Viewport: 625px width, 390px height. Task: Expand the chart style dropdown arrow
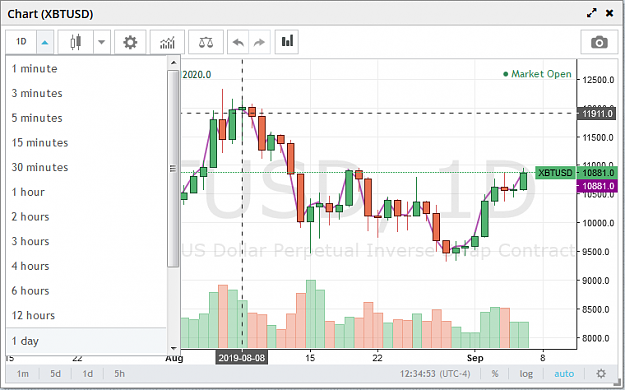102,42
